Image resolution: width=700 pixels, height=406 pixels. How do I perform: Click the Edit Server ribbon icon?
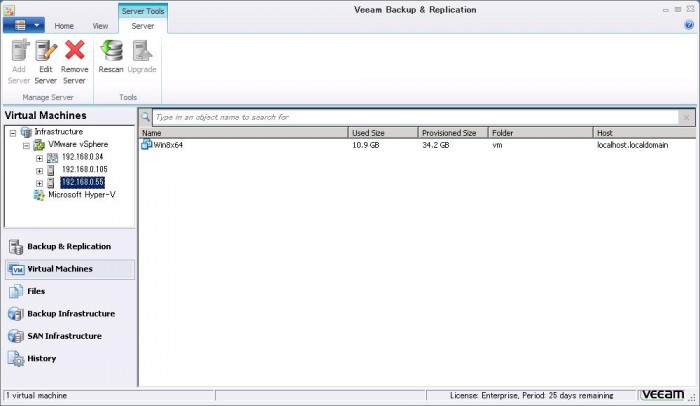45,52
